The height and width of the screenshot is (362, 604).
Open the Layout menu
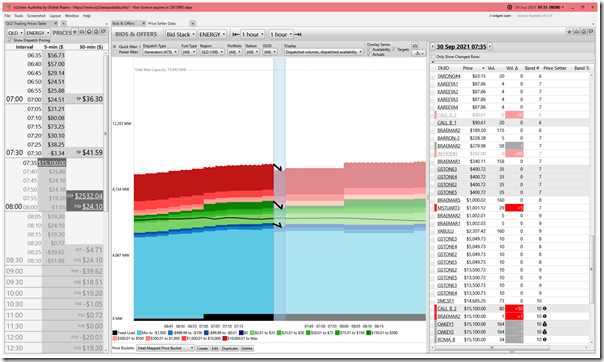(55, 16)
